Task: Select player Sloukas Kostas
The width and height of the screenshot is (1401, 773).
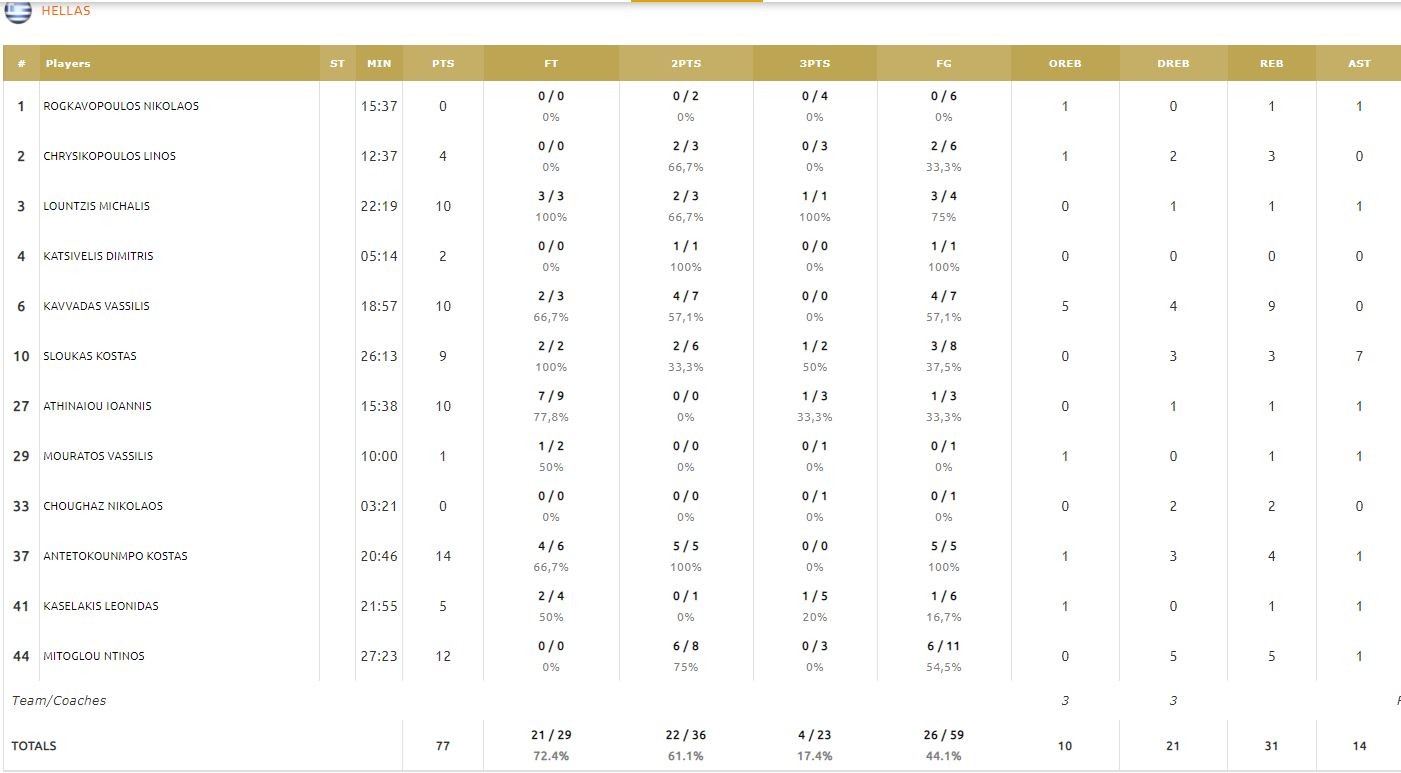Action: [90, 356]
